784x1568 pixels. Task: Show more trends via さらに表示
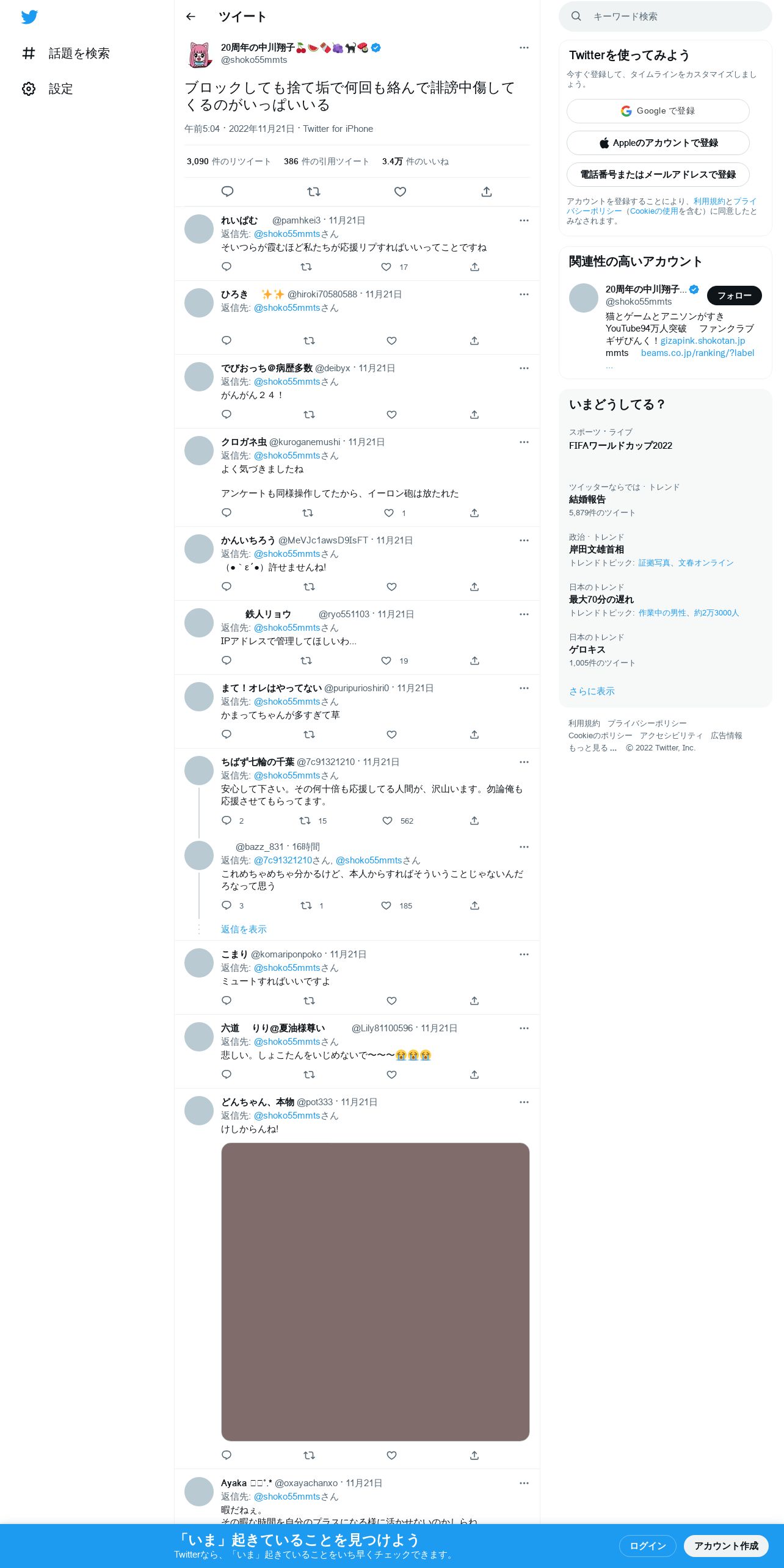tap(592, 691)
